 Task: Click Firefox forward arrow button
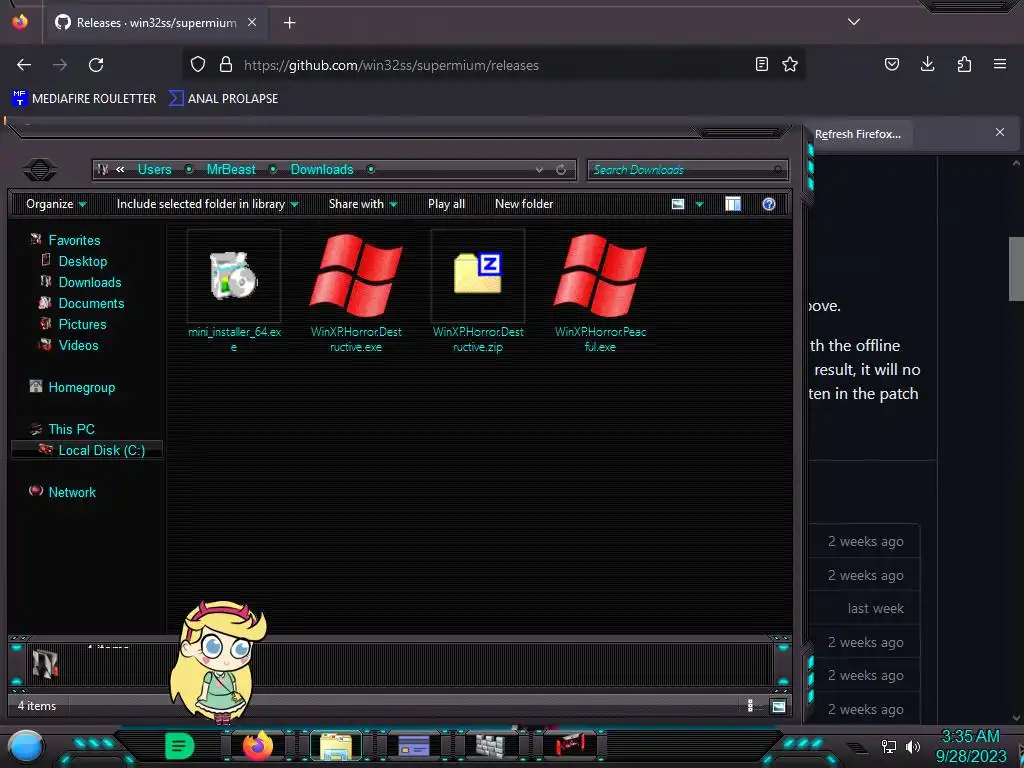point(60,65)
